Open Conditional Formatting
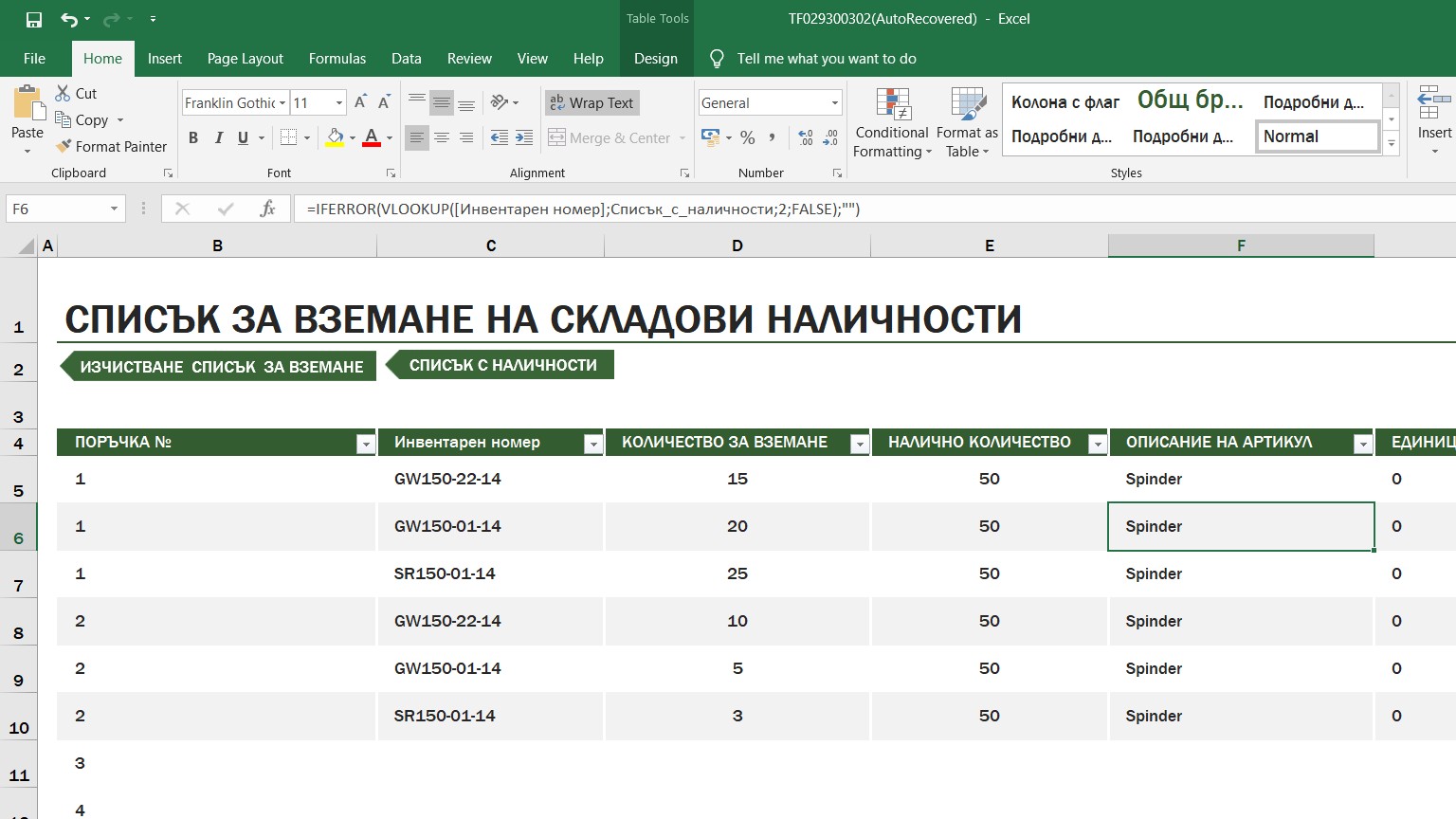Viewport: 1456px width, 819px height. tap(892, 123)
